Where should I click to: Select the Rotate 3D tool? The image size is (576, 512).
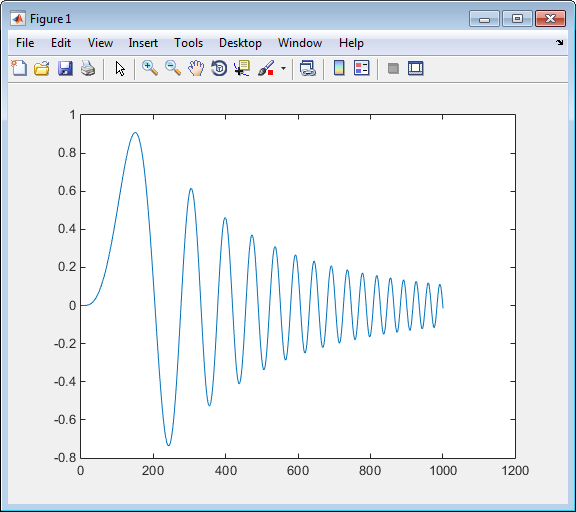[219, 68]
